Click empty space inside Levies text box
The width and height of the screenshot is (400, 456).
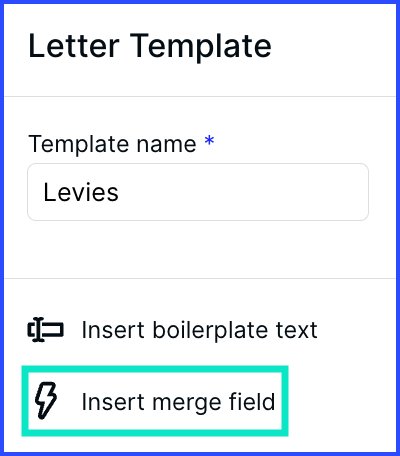243,192
